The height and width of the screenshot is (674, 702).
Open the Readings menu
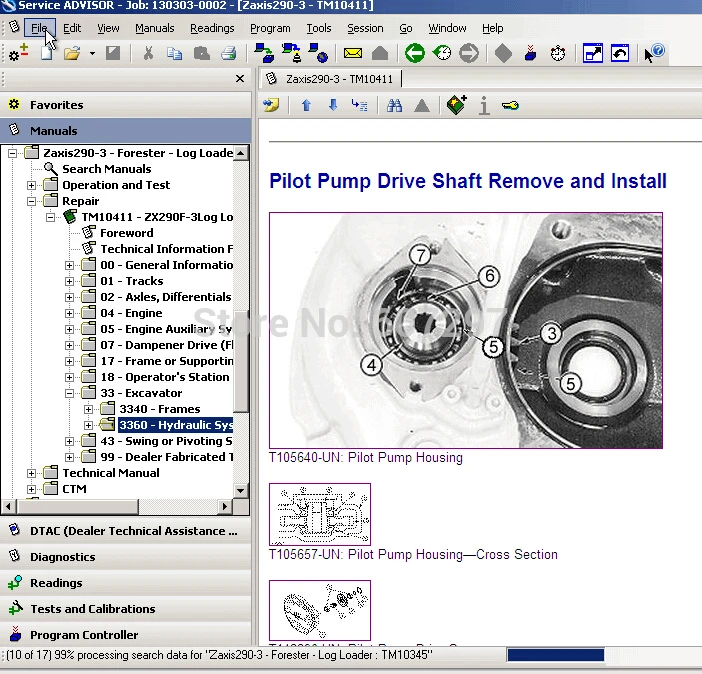[x=212, y=28]
